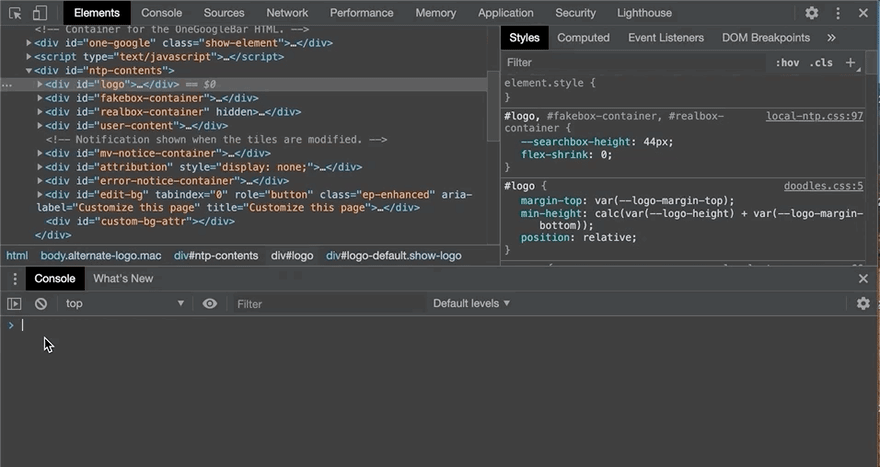Open the Lighthouse tab
Image resolution: width=880 pixels, height=467 pixels.
pyautogui.click(x=644, y=13)
